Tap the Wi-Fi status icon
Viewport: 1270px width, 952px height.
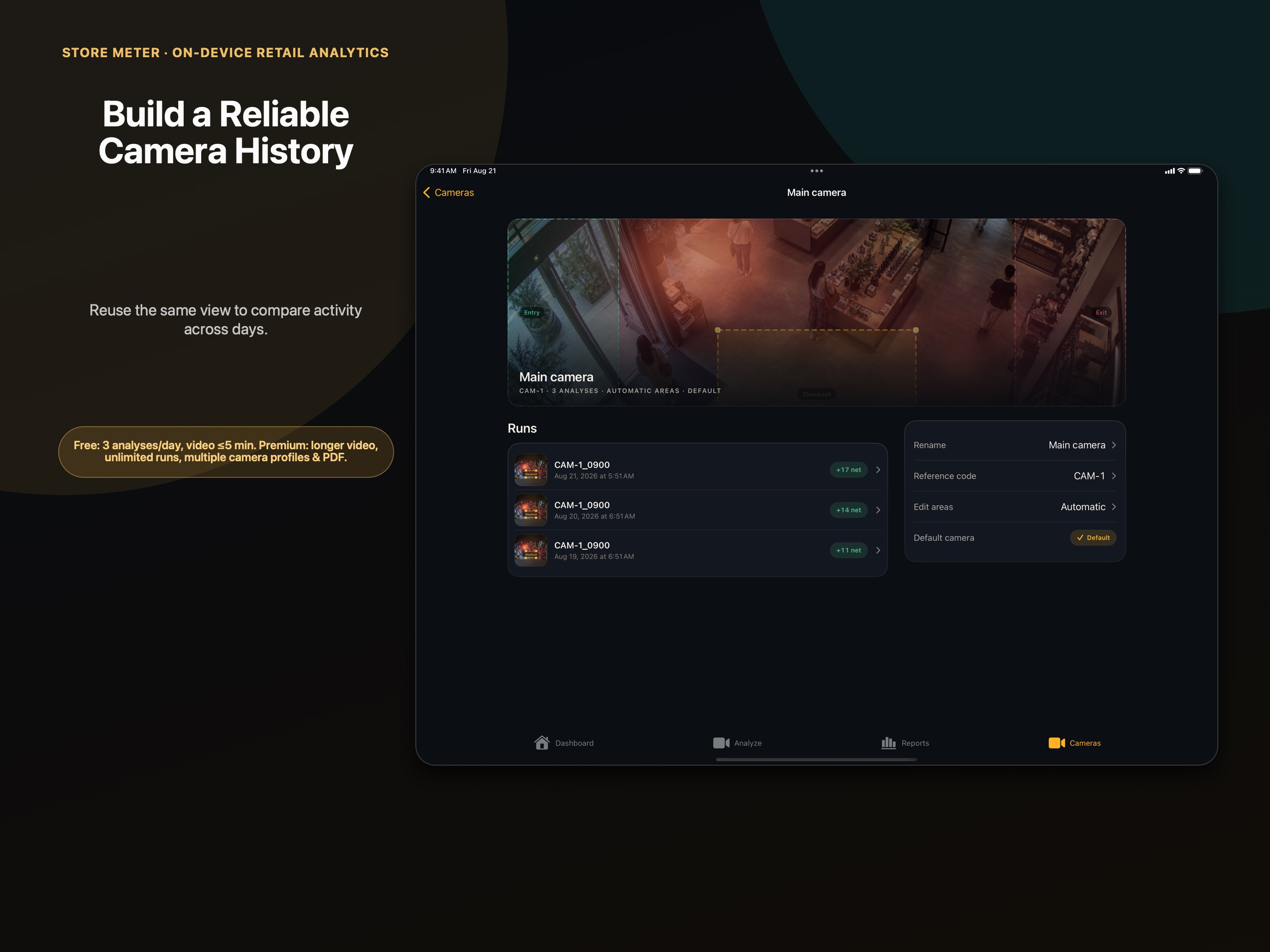click(1181, 171)
